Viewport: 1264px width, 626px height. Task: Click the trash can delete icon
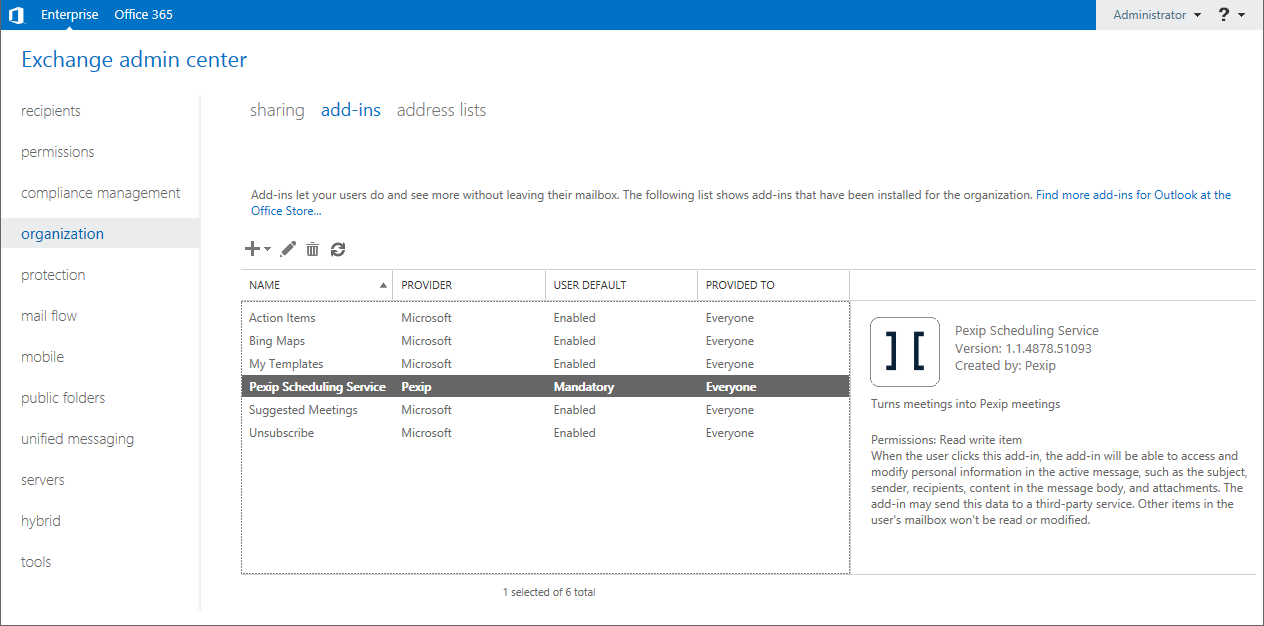point(313,249)
